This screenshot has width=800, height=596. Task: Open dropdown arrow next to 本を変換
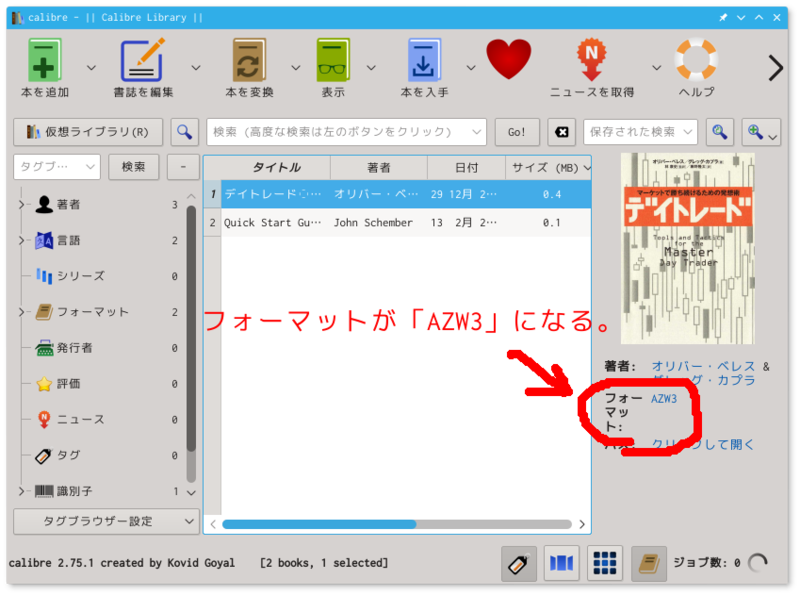295,67
